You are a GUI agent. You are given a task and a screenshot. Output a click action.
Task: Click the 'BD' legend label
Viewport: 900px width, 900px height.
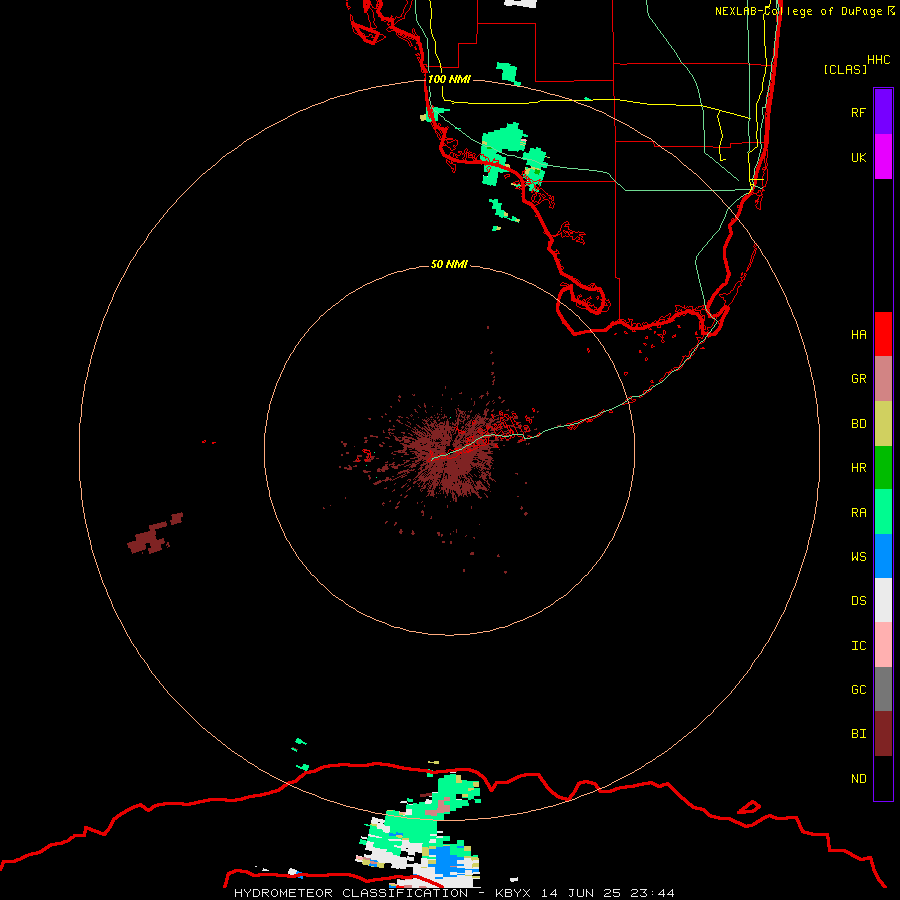pos(858,424)
